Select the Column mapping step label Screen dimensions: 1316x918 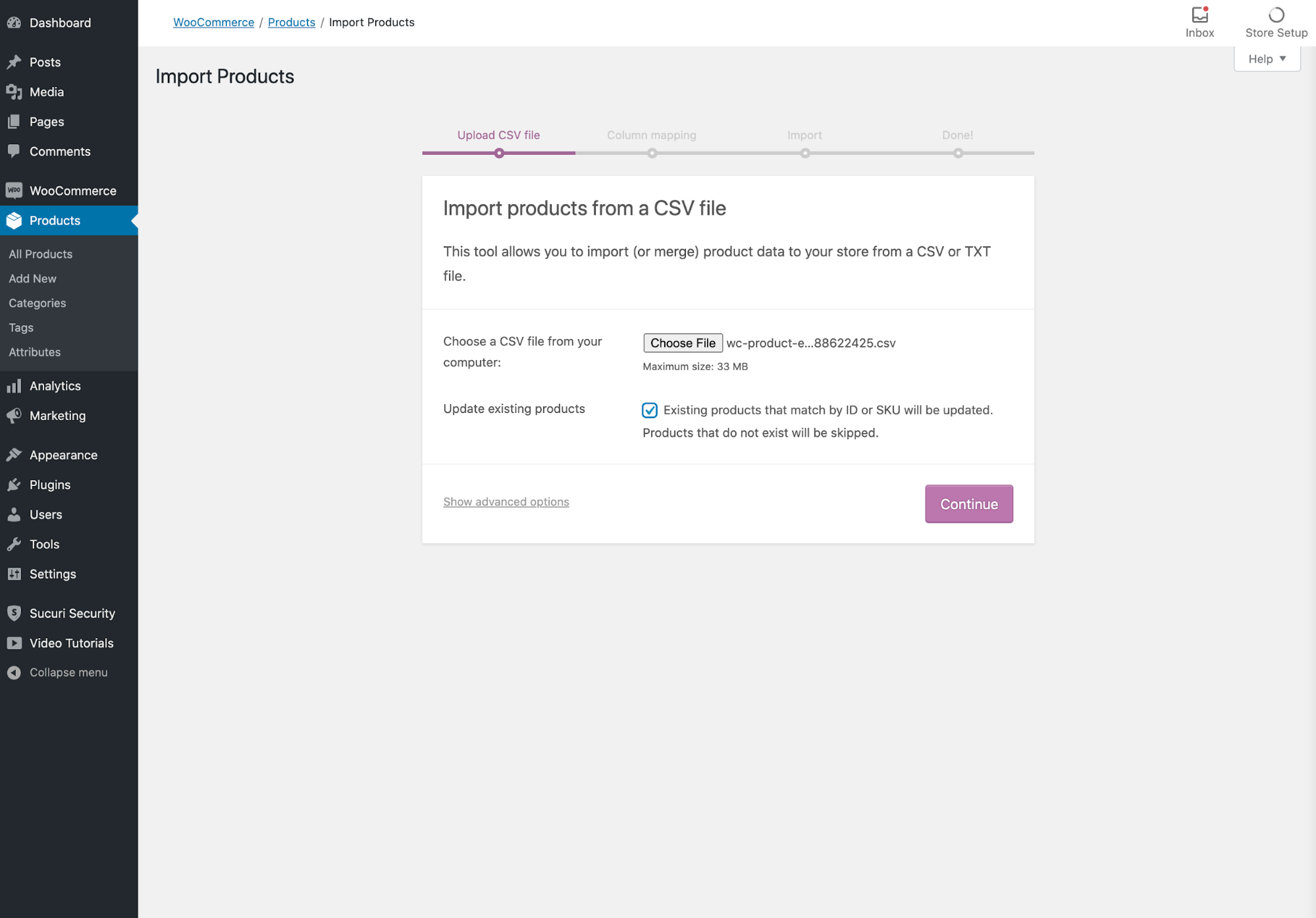click(652, 135)
